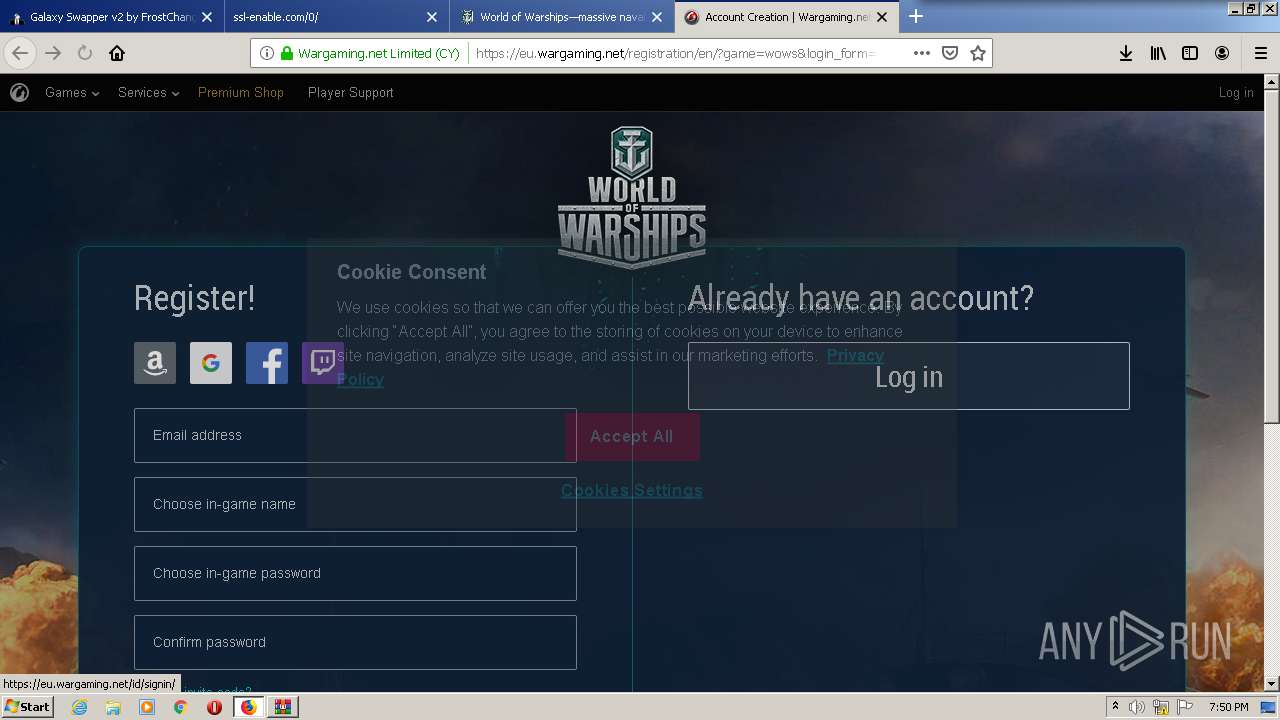Click the World of Warships logo
Screen dimensions: 1280x720
pos(632,197)
